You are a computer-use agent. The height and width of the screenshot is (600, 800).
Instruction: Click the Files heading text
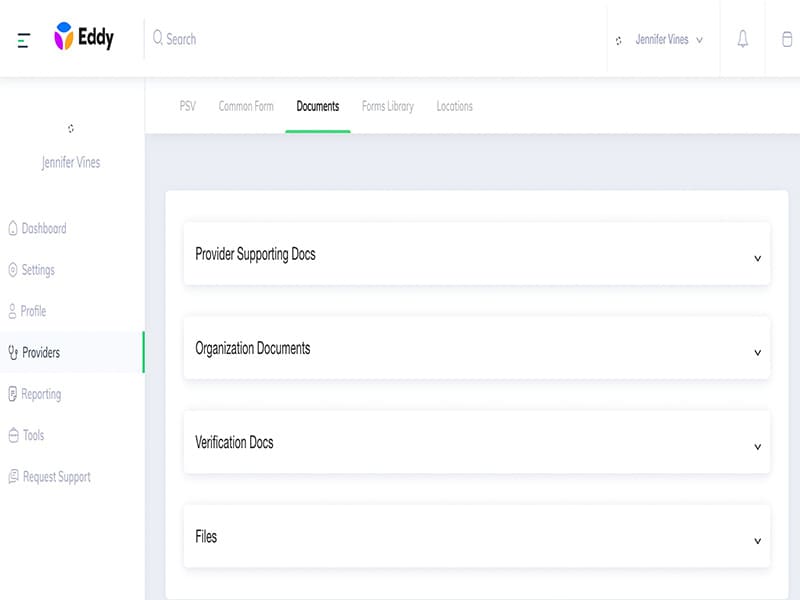pos(206,537)
